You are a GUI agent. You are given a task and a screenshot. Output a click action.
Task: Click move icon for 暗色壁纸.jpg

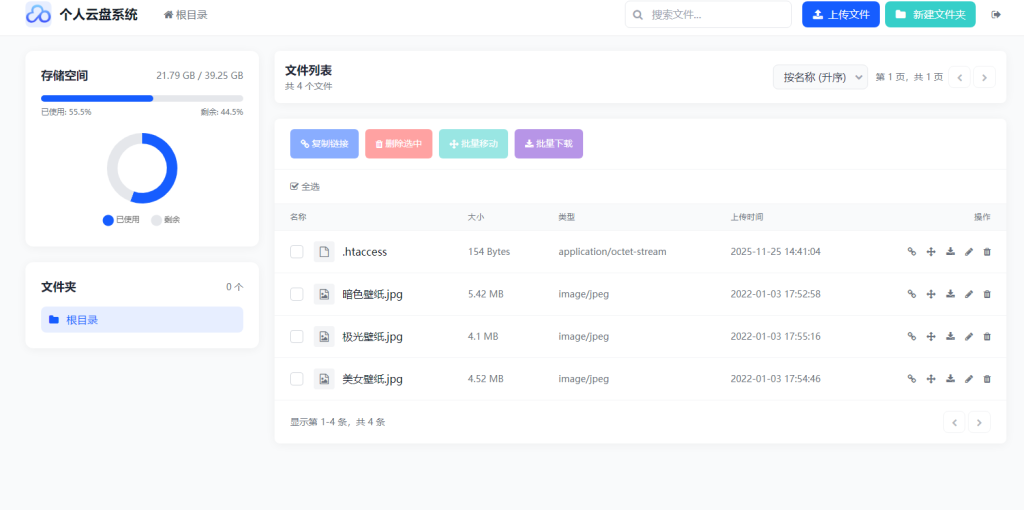point(930,294)
